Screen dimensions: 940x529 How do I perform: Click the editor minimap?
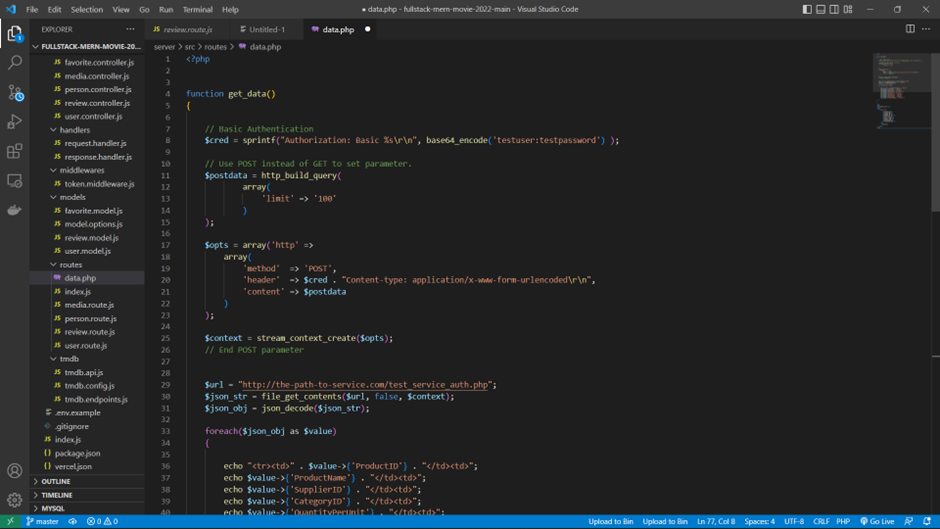coord(902,90)
